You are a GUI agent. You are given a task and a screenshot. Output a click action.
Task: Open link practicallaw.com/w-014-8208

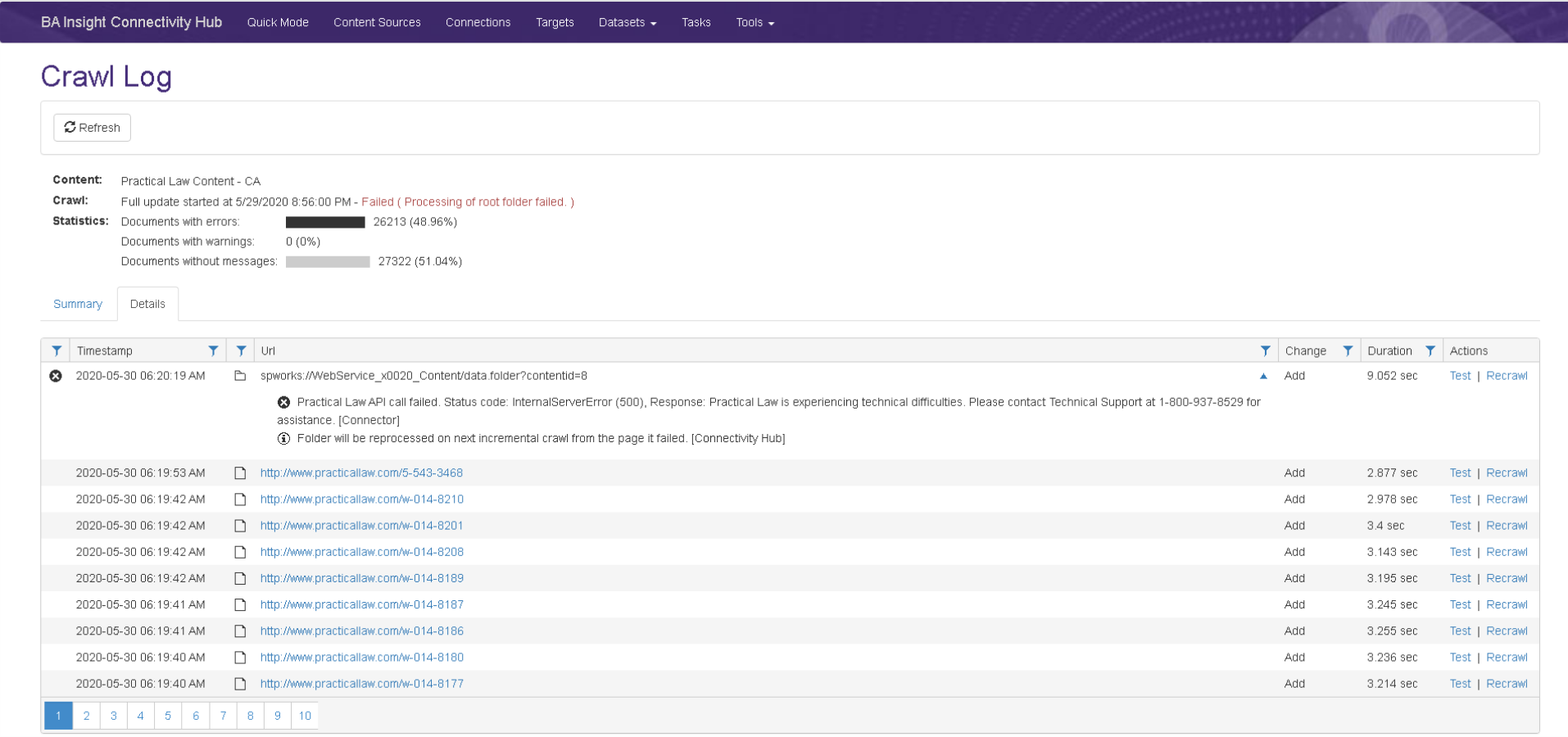coord(362,552)
